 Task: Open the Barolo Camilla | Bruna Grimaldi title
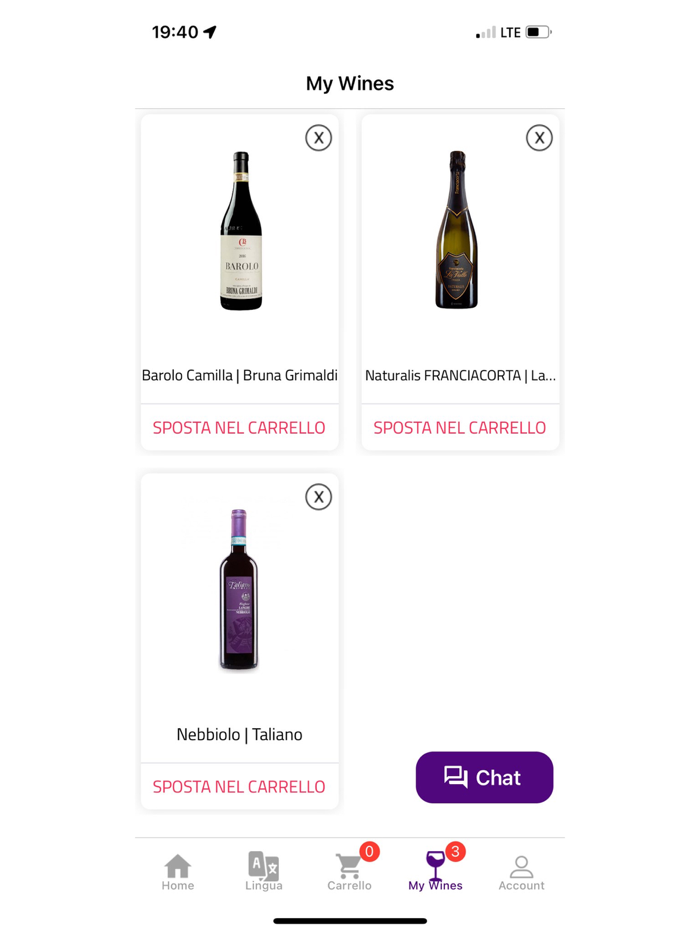pos(240,376)
